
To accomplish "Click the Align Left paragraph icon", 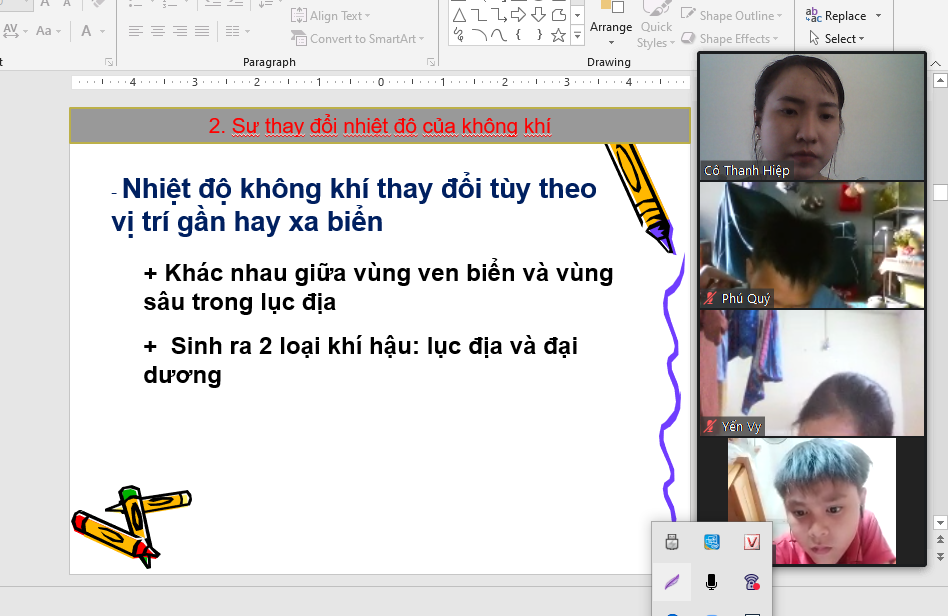I will (x=135, y=31).
